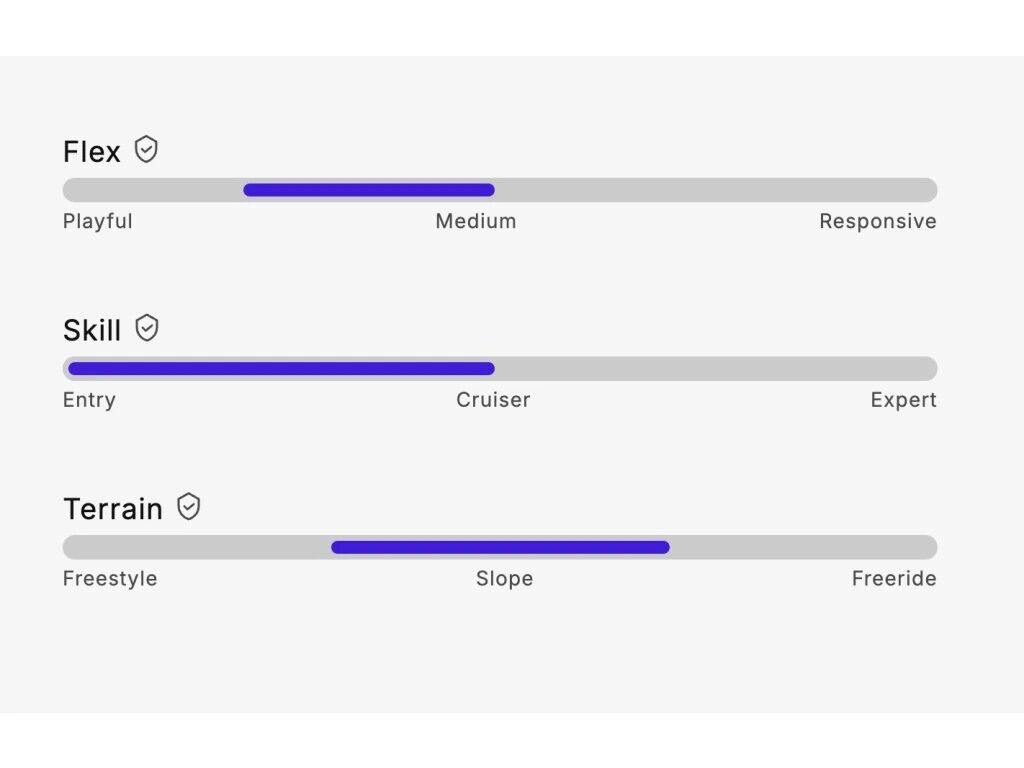This screenshot has width=1024, height=768.
Task: Click the purple Skill range bar
Action: click(x=281, y=368)
